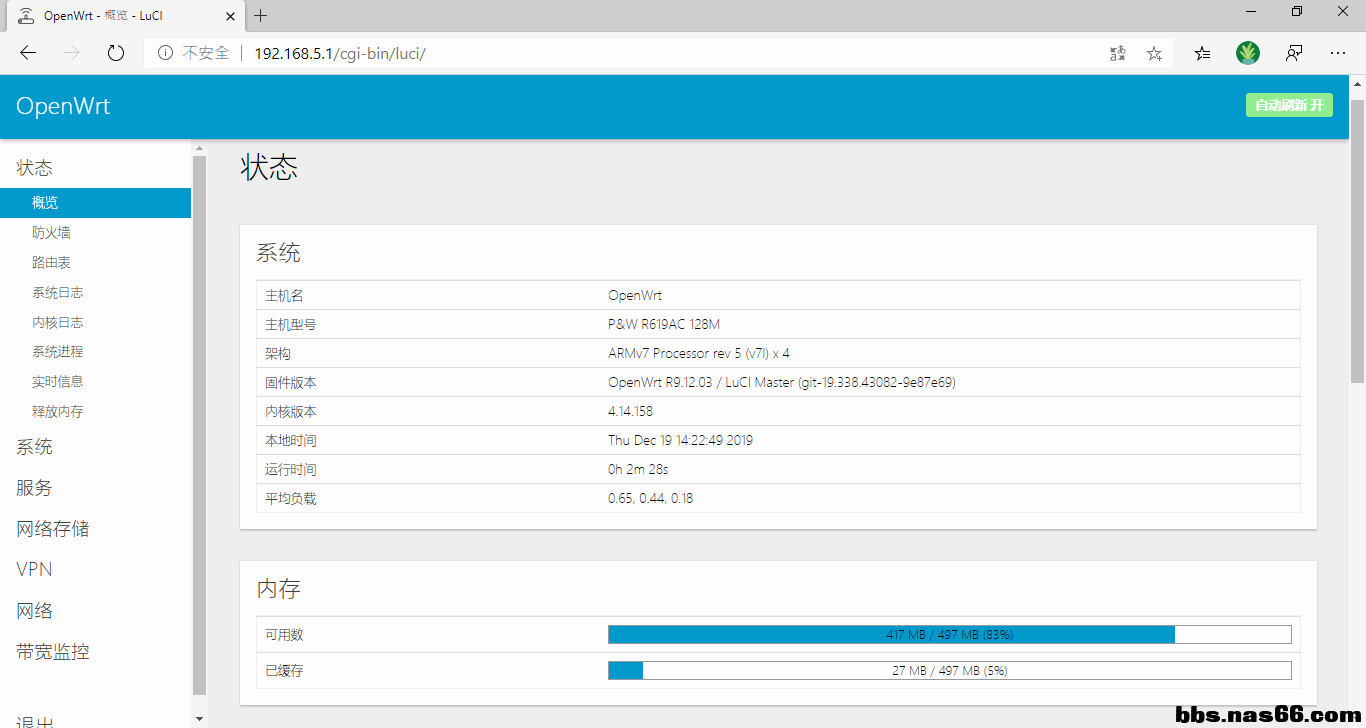This screenshot has height=728, width=1366.
Task: Select 系统日志 in the sidebar
Action: tap(58, 293)
